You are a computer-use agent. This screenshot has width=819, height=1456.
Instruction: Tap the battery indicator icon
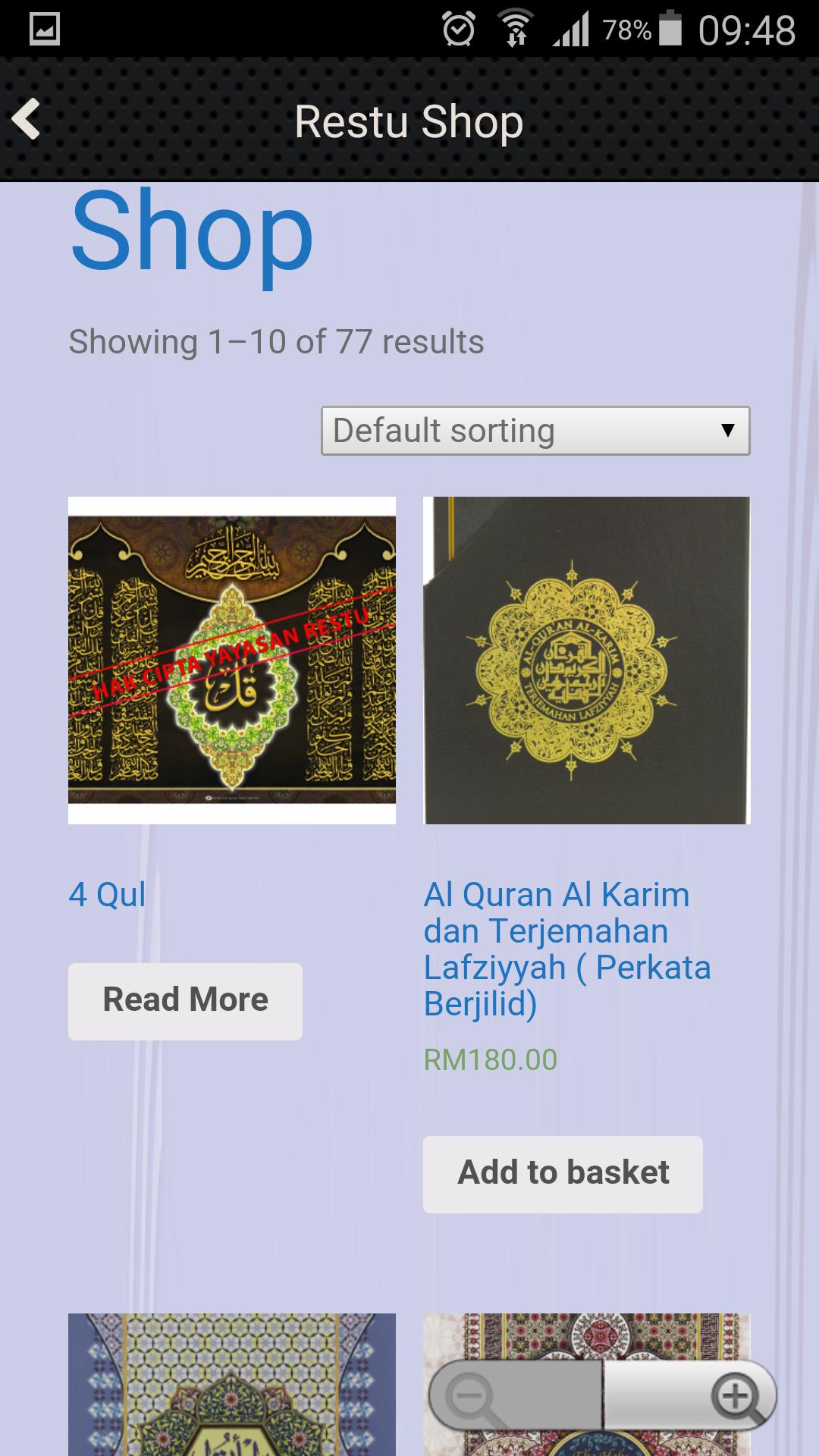[x=670, y=30]
